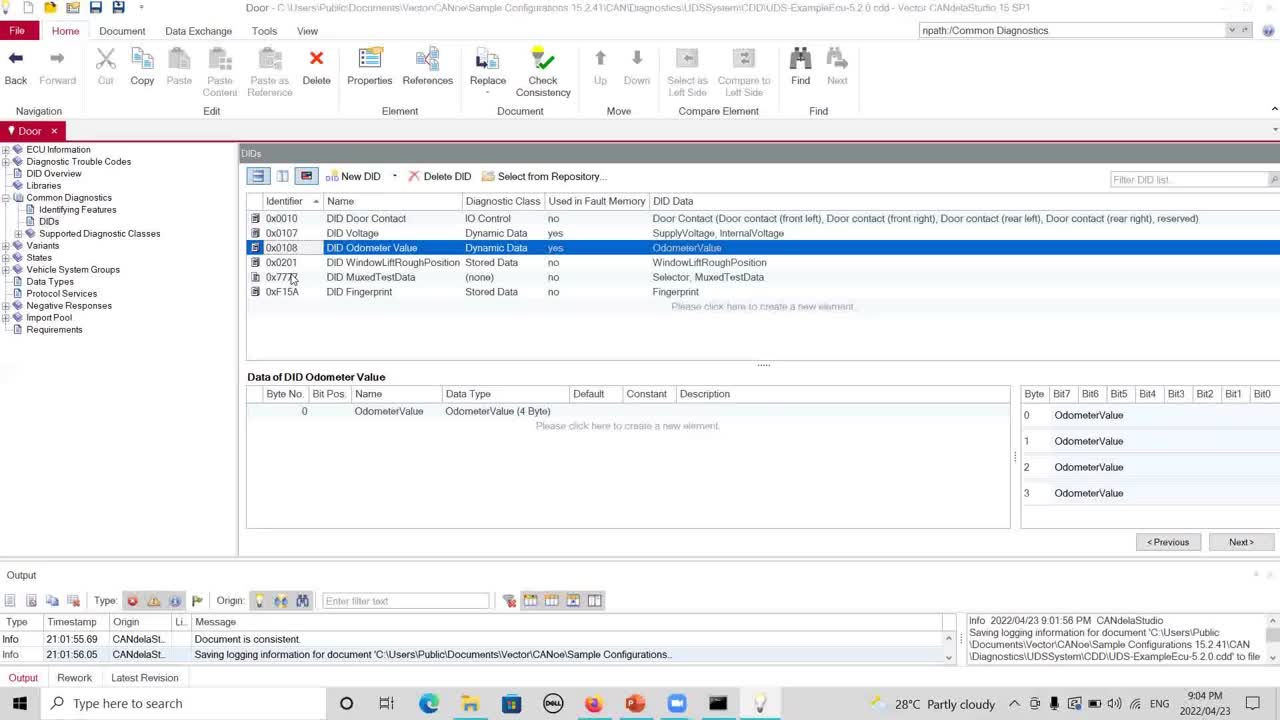Screen dimensions: 1280x720
Task: Click the New DID button
Action: [x=353, y=176]
